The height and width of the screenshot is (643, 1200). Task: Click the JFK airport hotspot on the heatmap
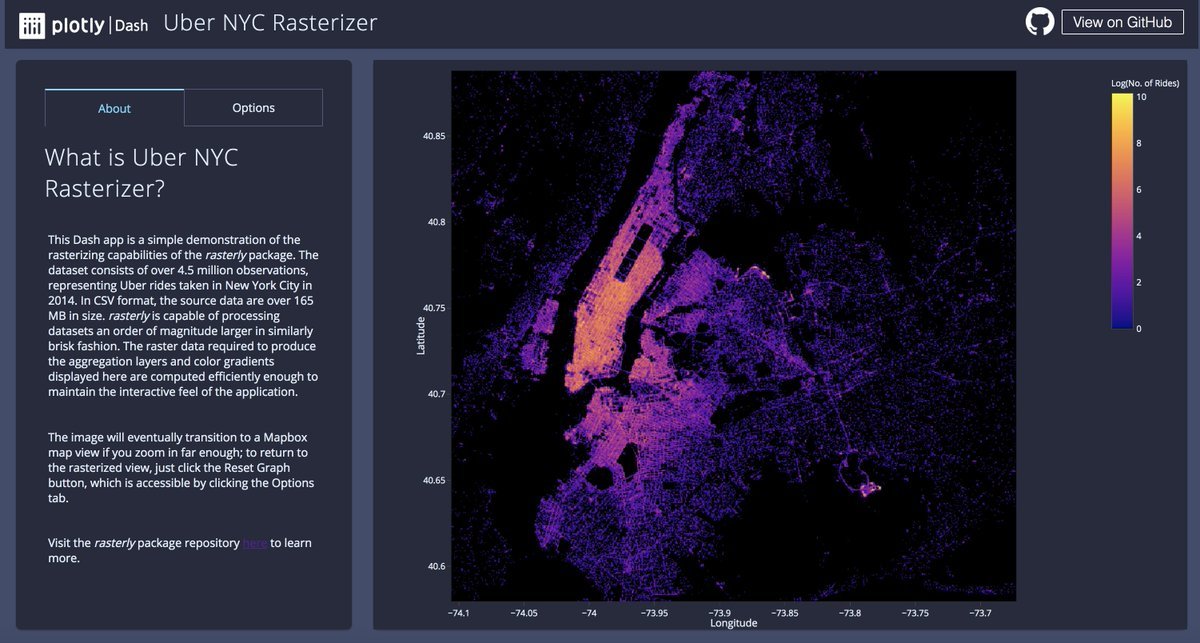tap(864, 487)
